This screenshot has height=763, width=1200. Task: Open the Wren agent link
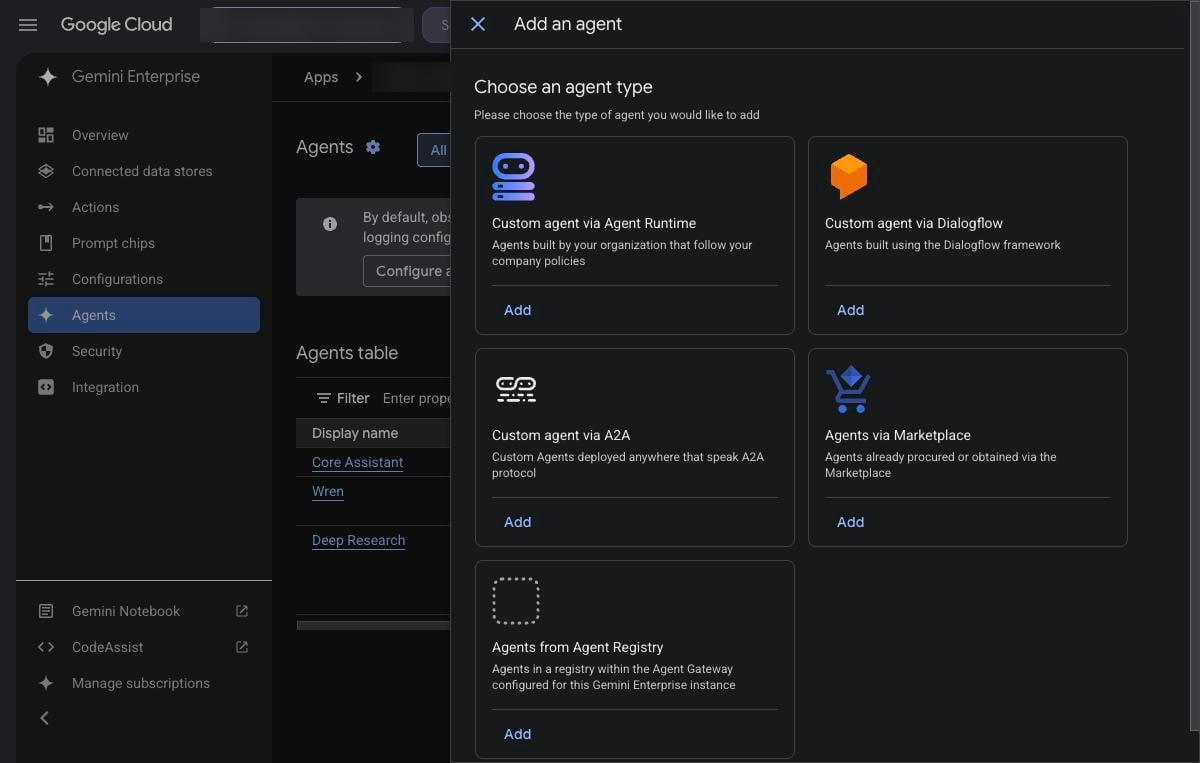(x=328, y=491)
